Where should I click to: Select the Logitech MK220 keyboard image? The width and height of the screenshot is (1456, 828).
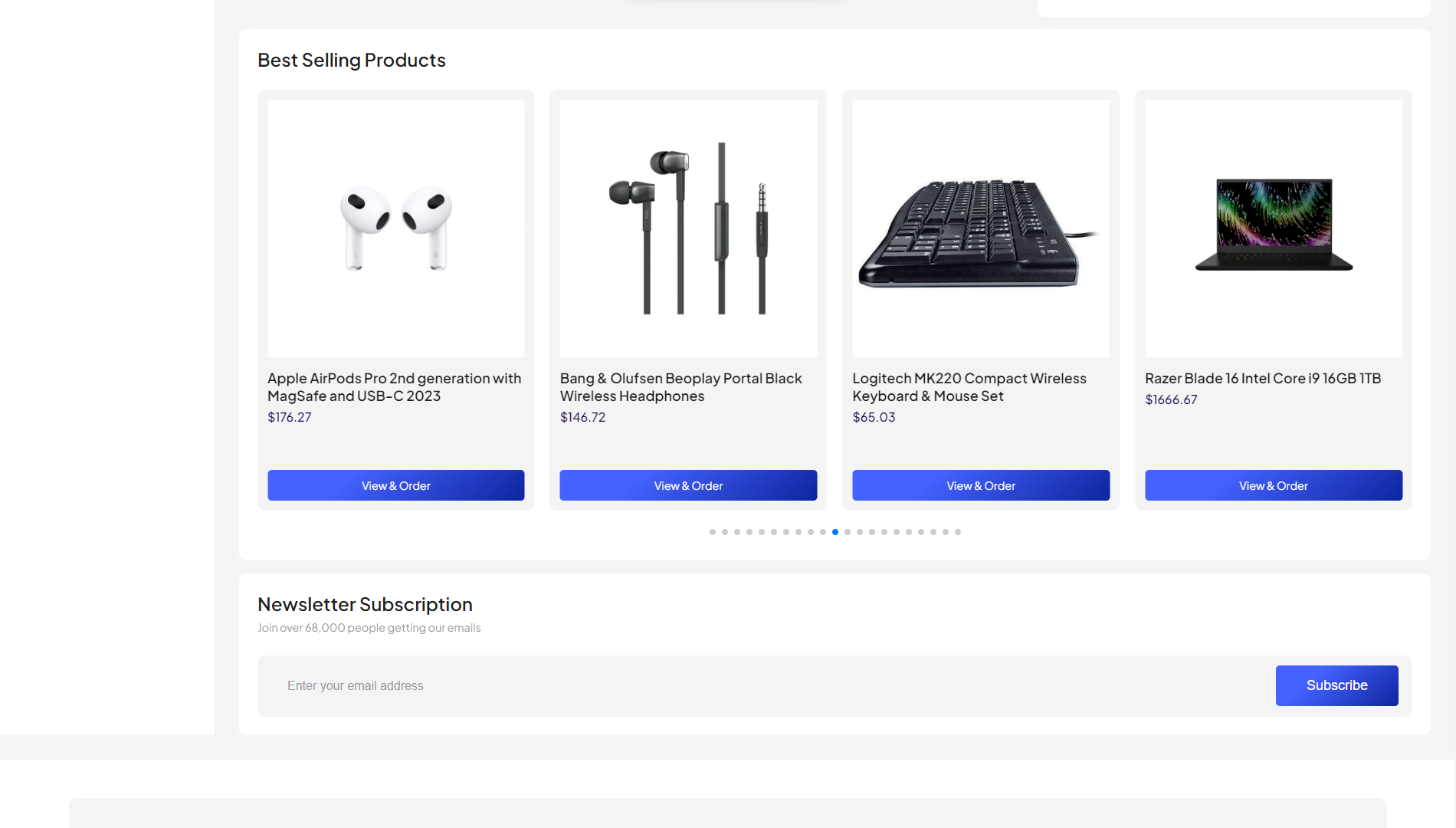[980, 228]
